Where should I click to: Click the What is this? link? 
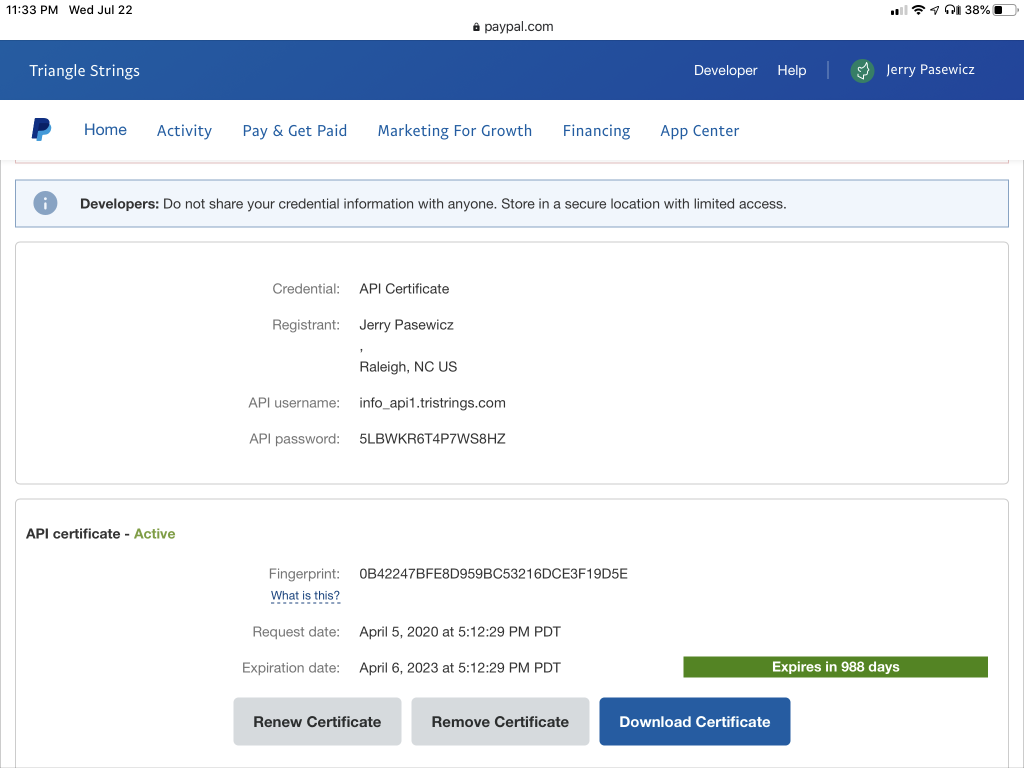(305, 596)
